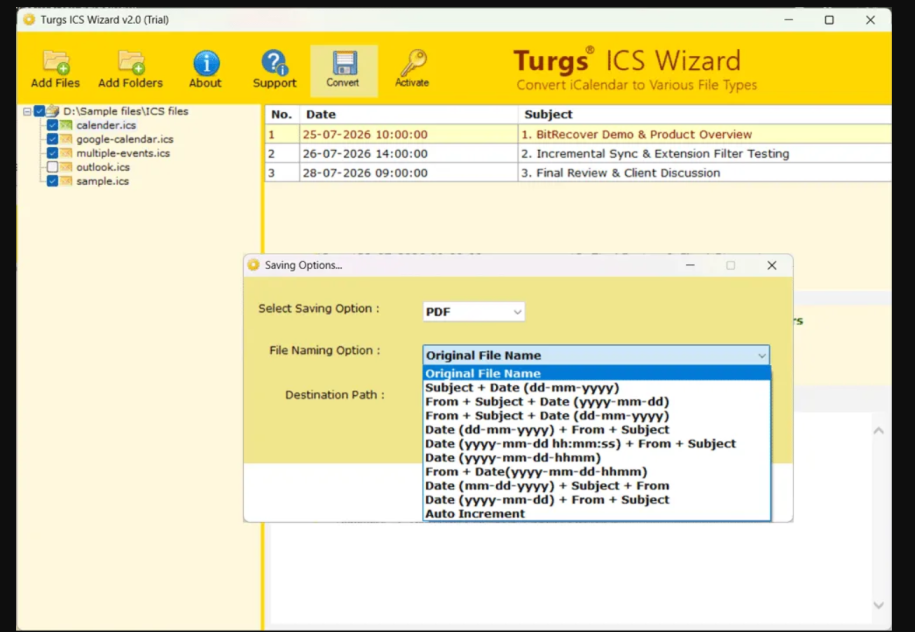Select the calender.ics tree item
The image size is (915, 632).
[106, 125]
